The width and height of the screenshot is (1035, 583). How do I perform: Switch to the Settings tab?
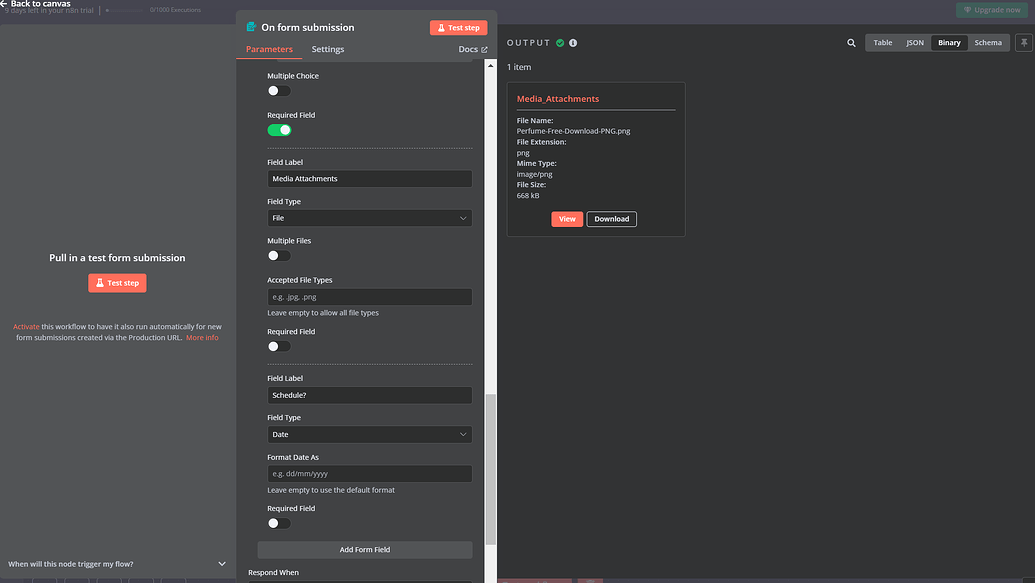click(327, 49)
